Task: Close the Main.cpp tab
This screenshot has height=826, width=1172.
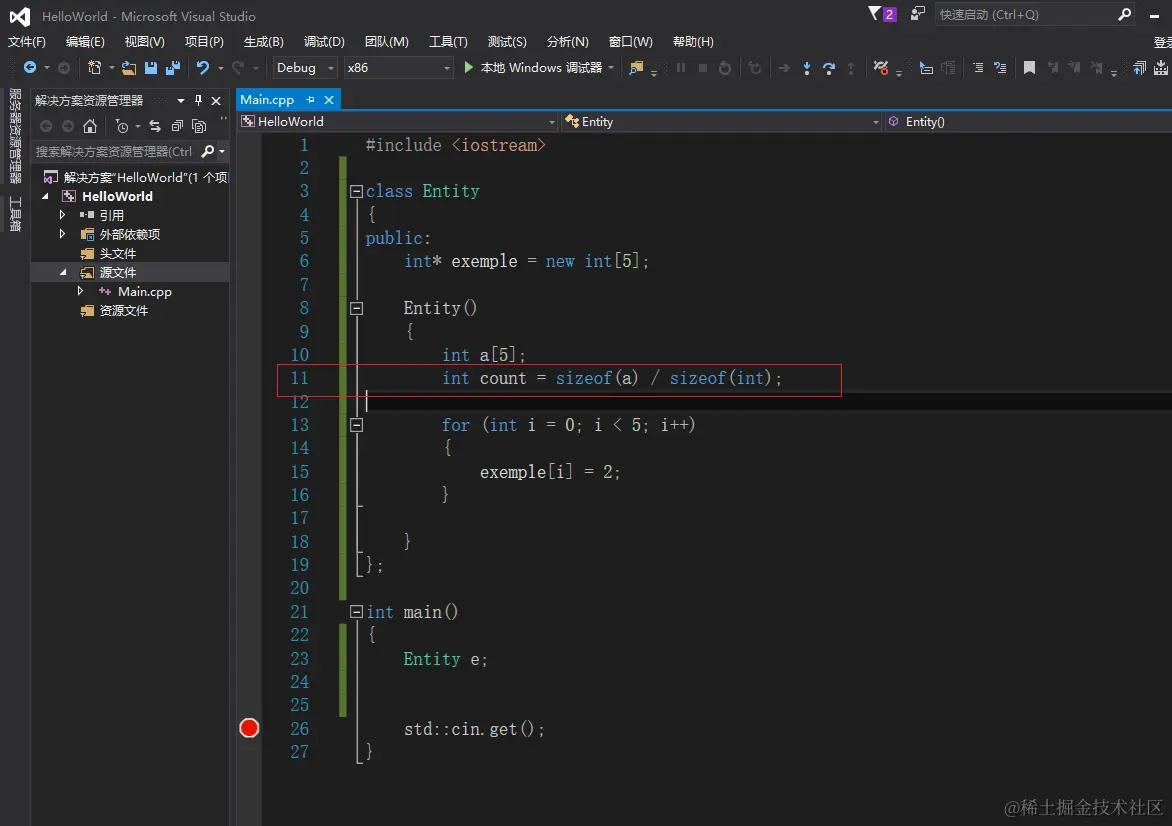Action: 329,99
